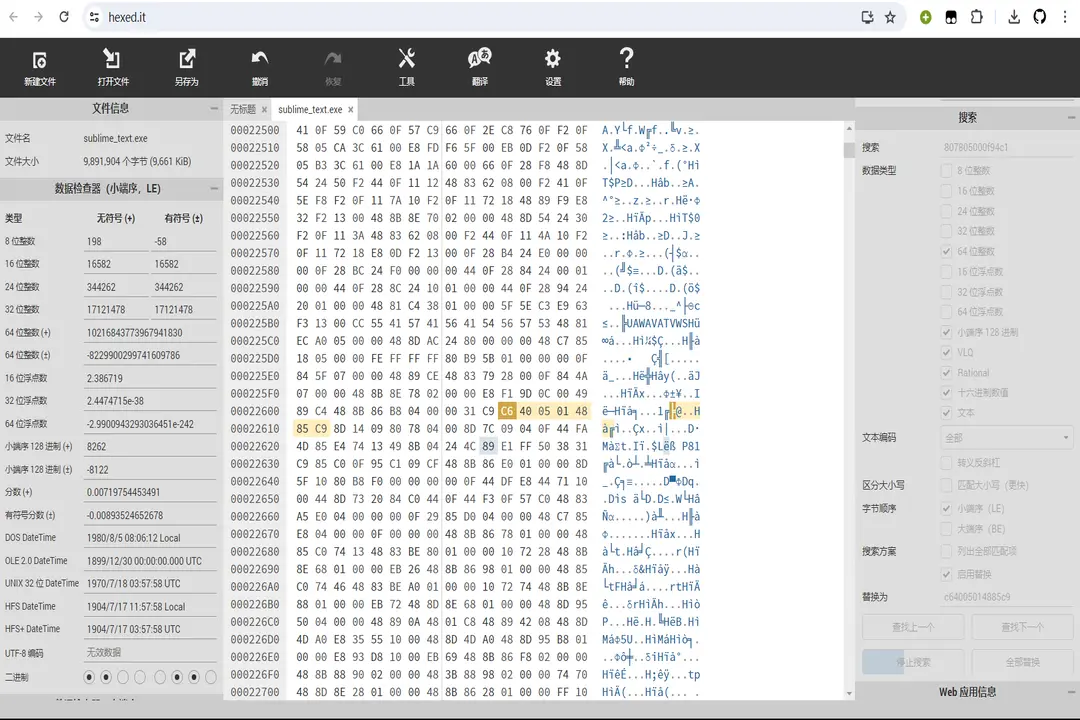
Task: Click the 新建文件 (New file) icon
Action: [x=39, y=67]
